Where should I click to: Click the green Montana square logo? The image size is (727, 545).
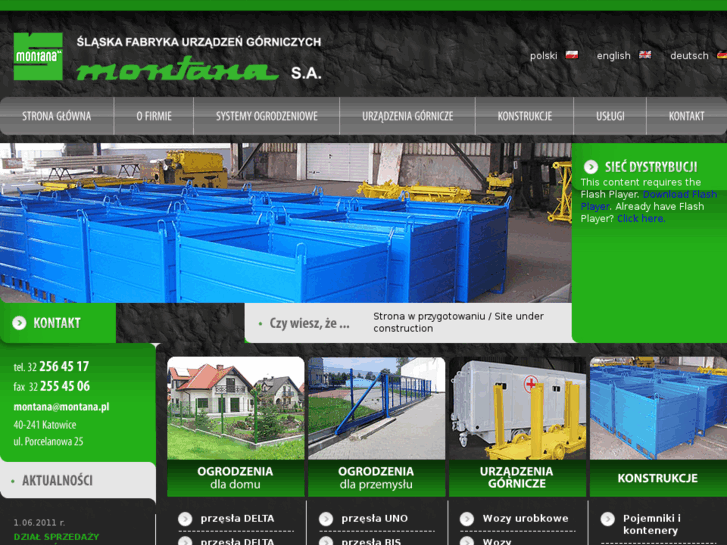click(38, 56)
